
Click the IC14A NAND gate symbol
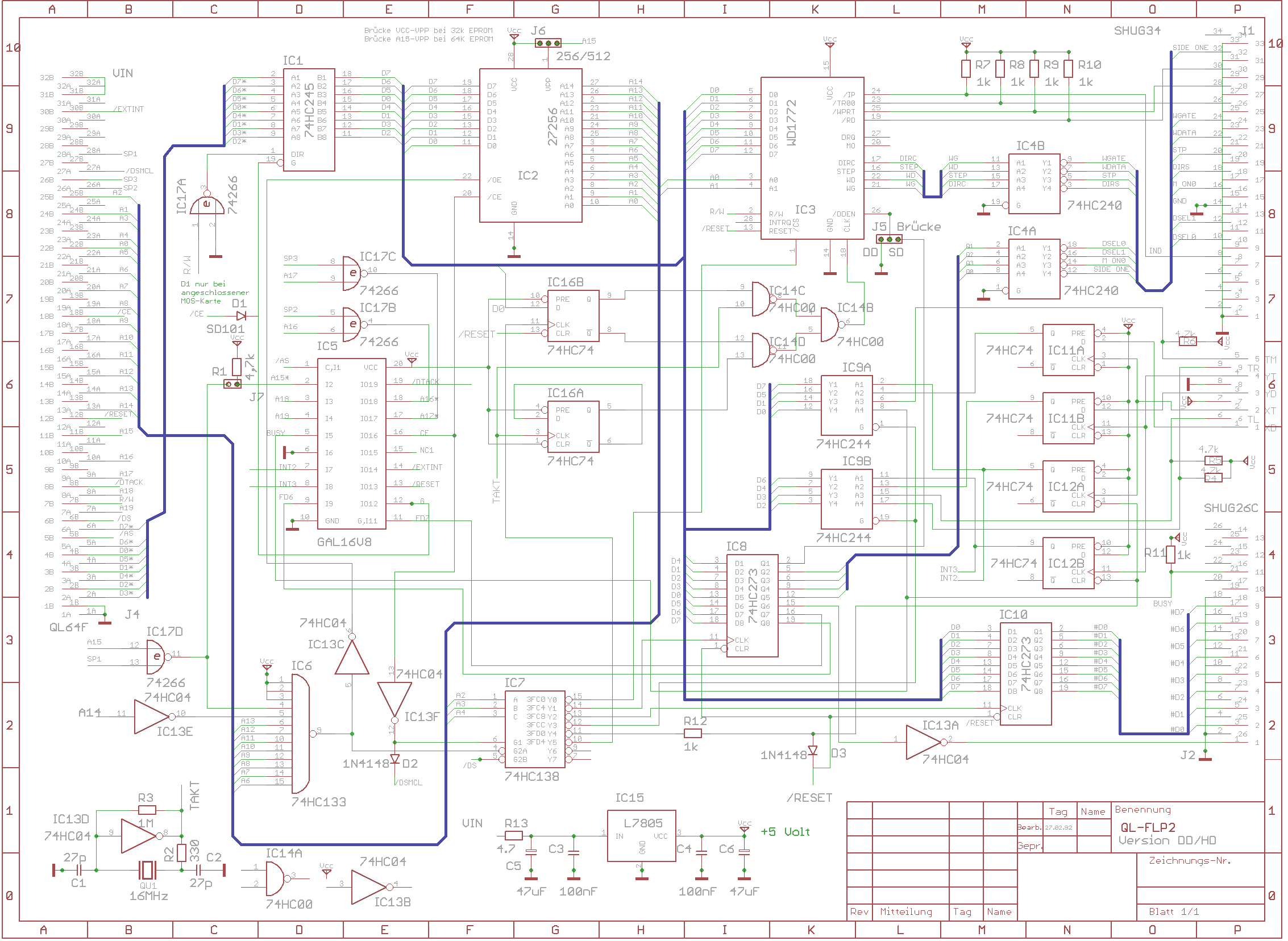275,878
